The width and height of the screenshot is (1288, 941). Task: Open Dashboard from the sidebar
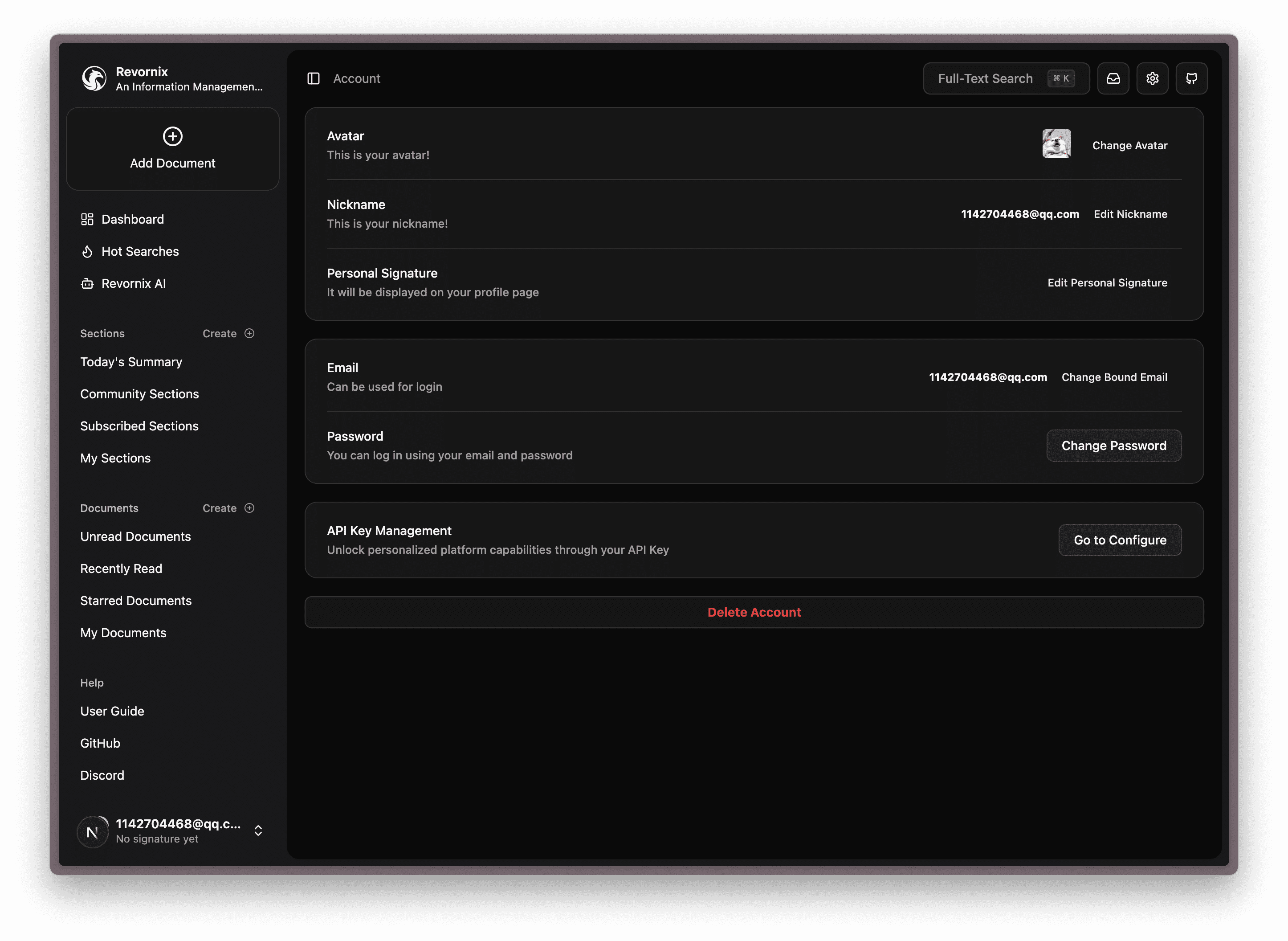click(132, 219)
